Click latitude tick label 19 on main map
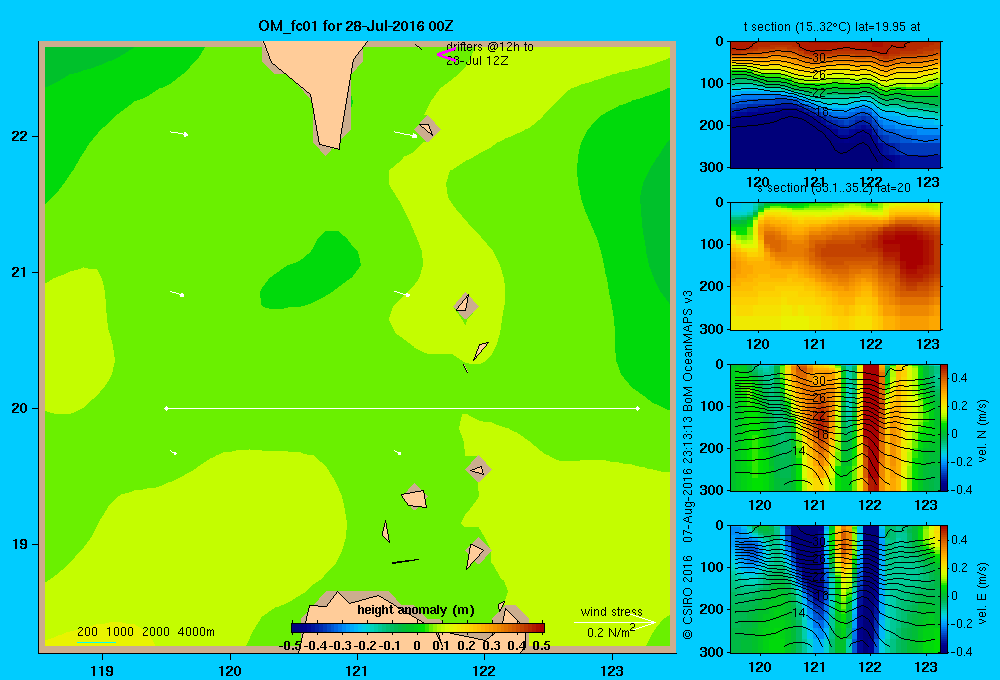This screenshot has height=680, width=1000. coord(20,544)
